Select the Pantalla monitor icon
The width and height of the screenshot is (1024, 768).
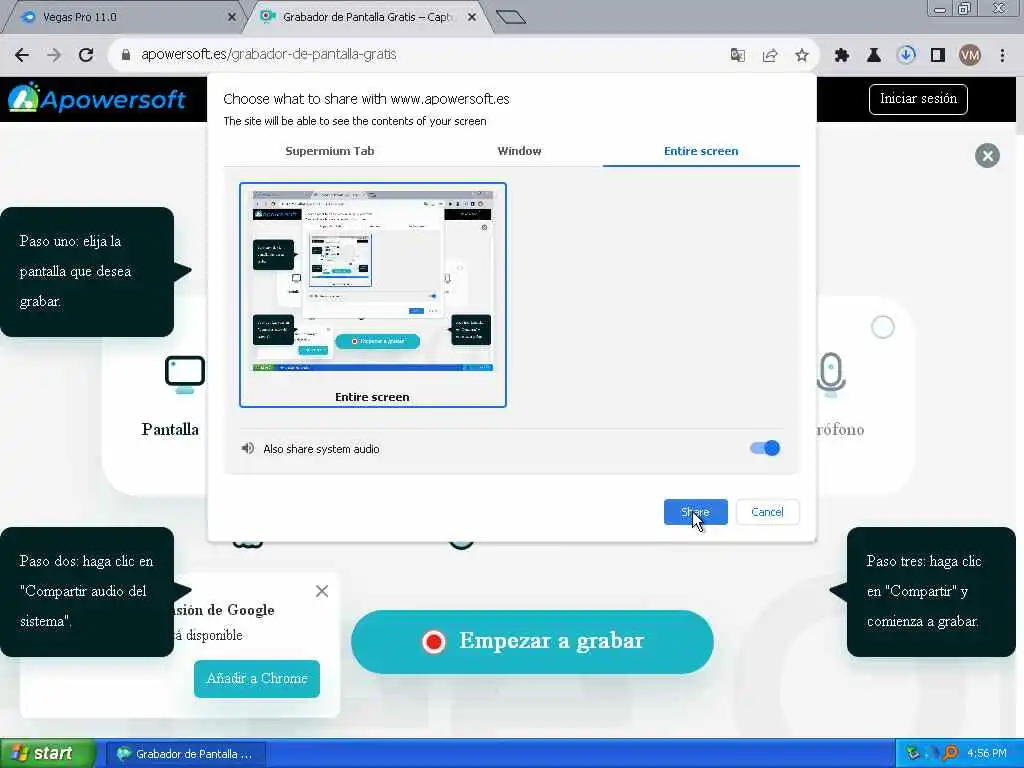[185, 374]
